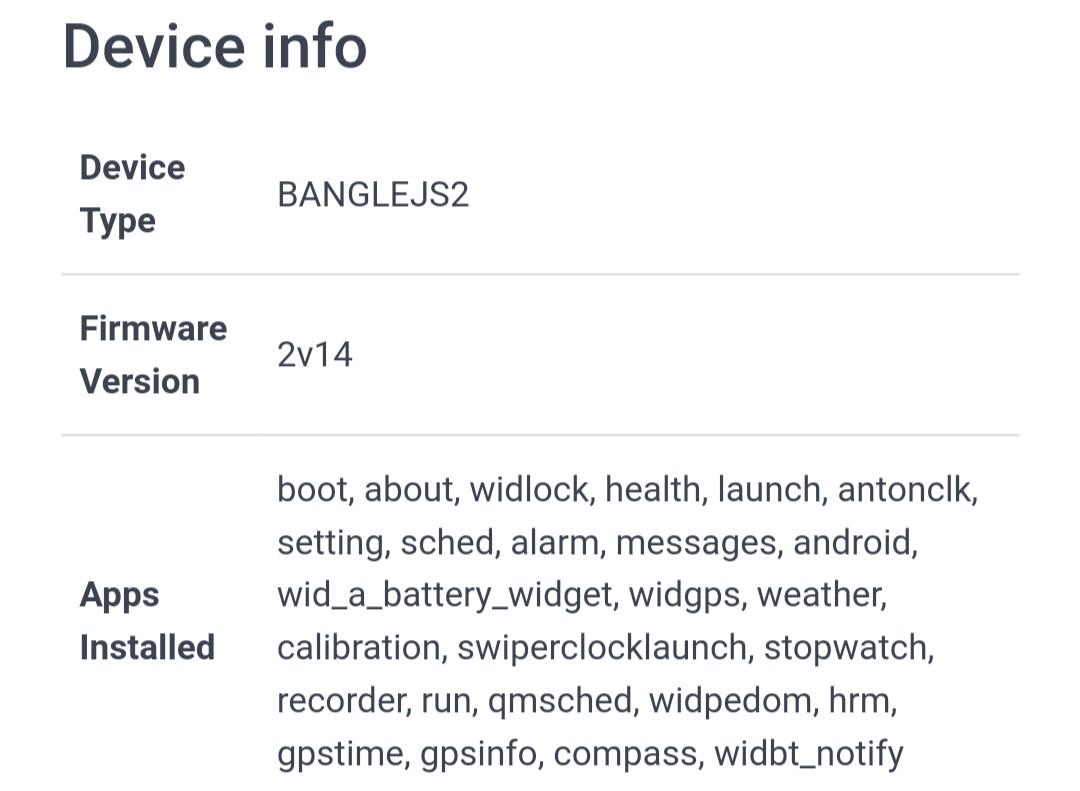Click the stopwatch entry in apps list
Screen dimensions: 1080x791
(845, 648)
